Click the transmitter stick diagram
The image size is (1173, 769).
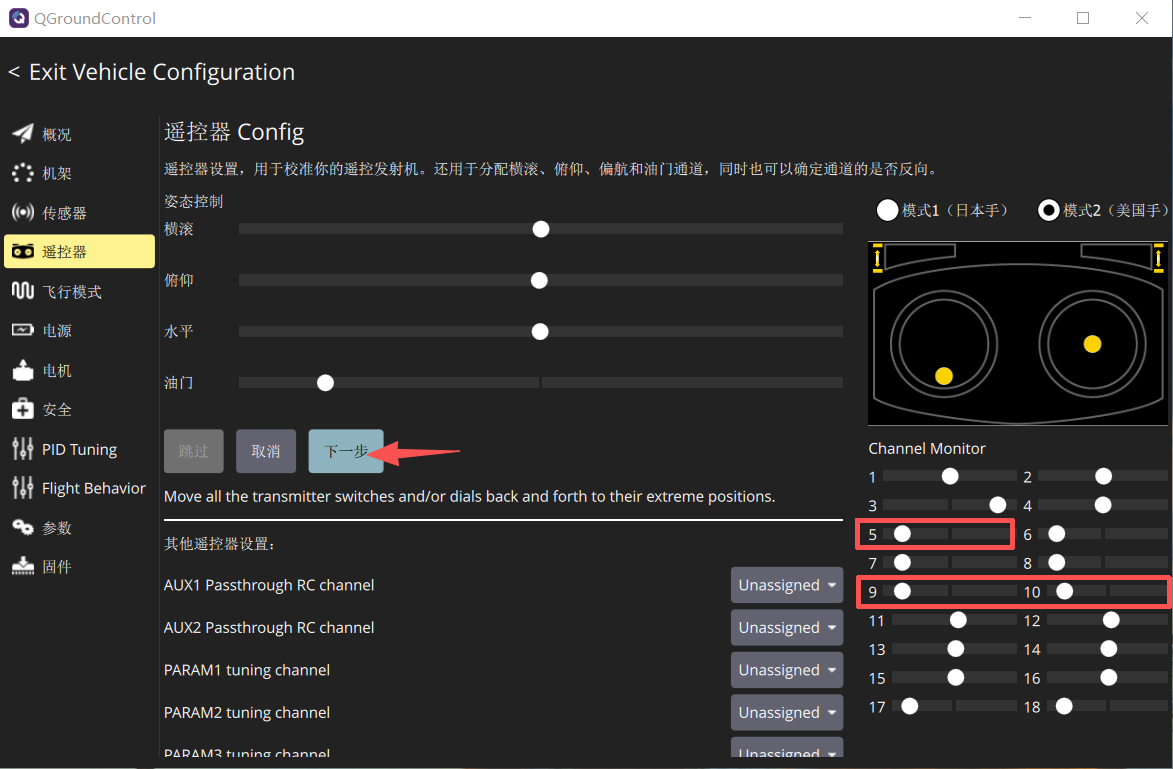point(1017,333)
